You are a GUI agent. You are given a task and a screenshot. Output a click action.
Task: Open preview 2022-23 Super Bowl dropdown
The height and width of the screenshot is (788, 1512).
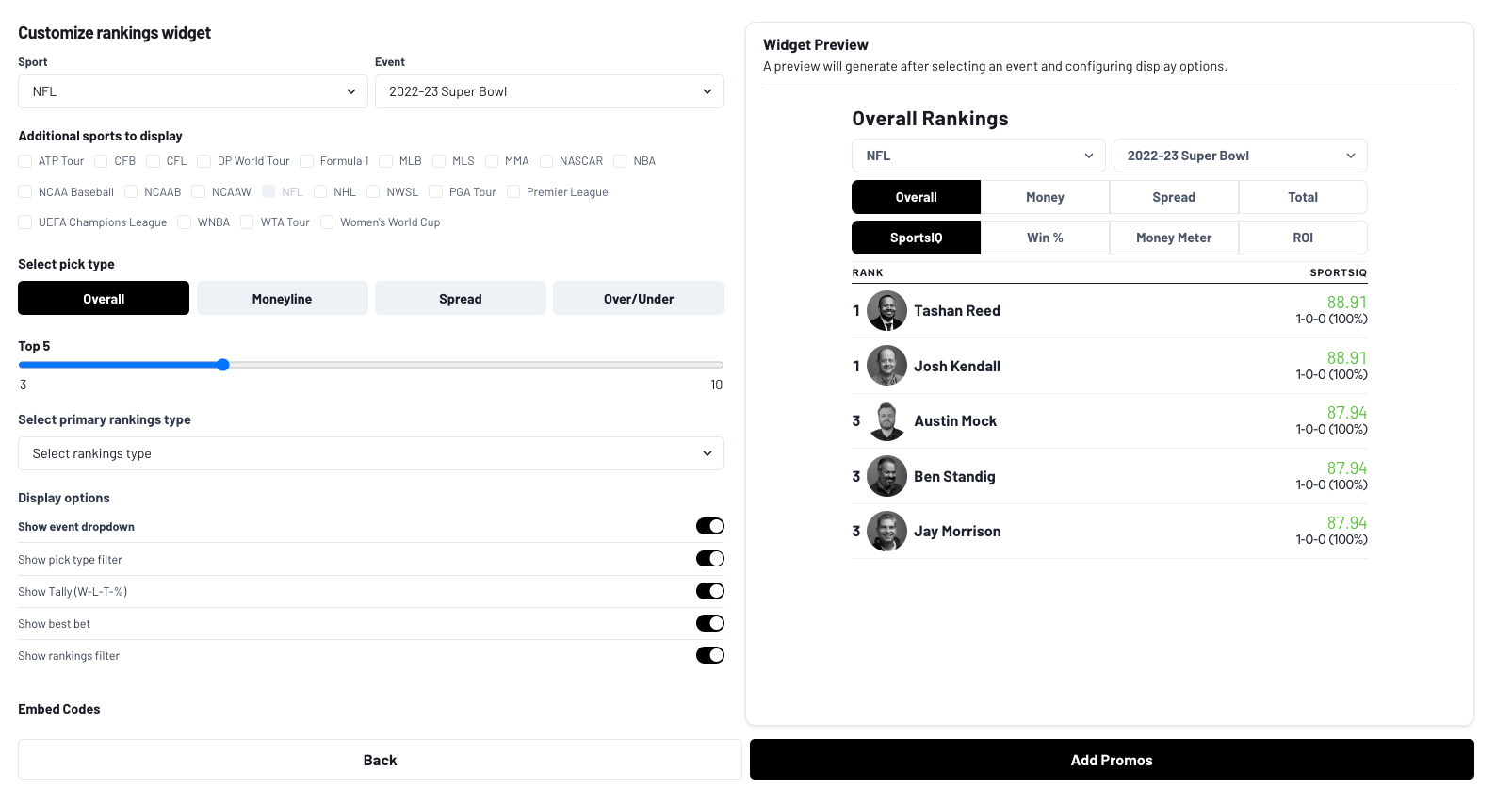pyautogui.click(x=1240, y=156)
